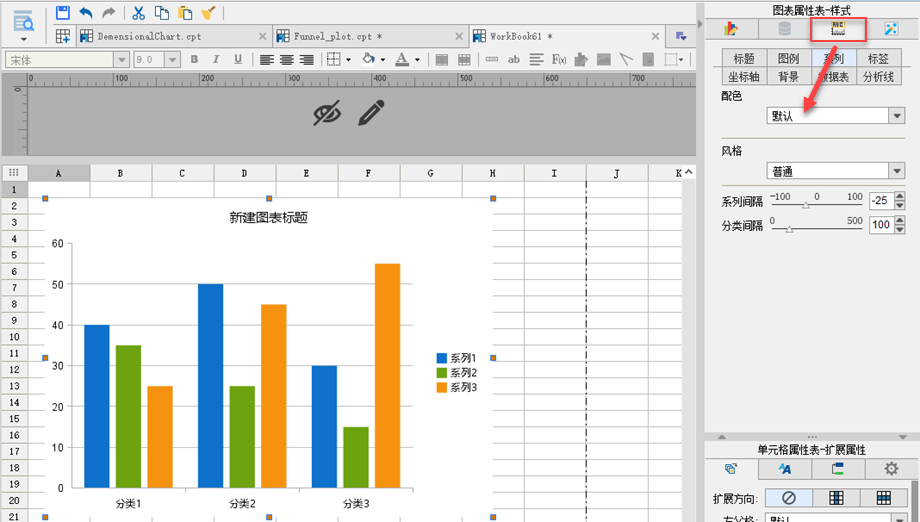This screenshot has height=522, width=920.
Task: Click the Format Painter brush icon
Action: (208, 12)
